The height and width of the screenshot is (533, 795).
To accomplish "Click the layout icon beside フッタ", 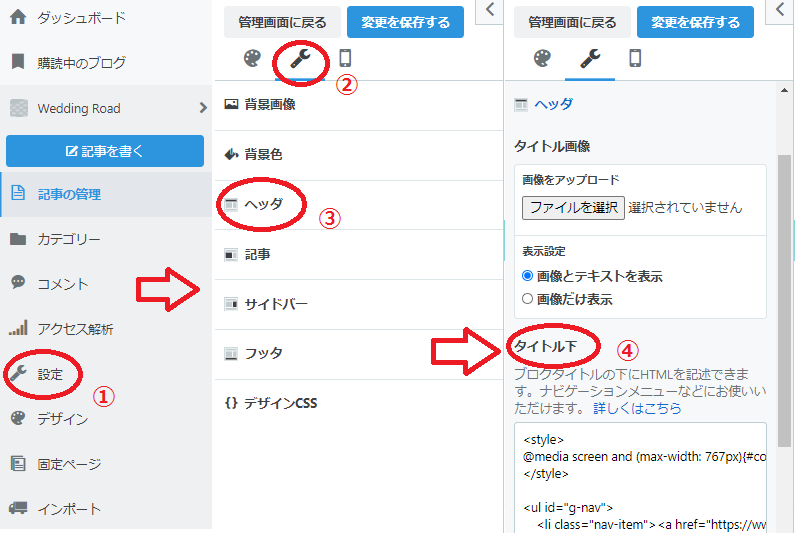I will point(231,353).
